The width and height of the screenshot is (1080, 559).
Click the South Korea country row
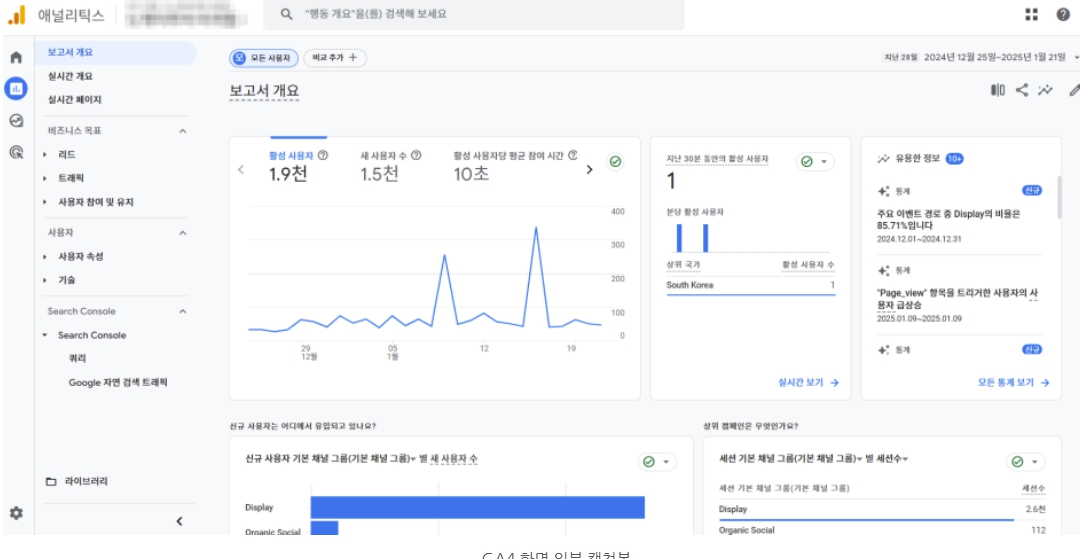751,285
